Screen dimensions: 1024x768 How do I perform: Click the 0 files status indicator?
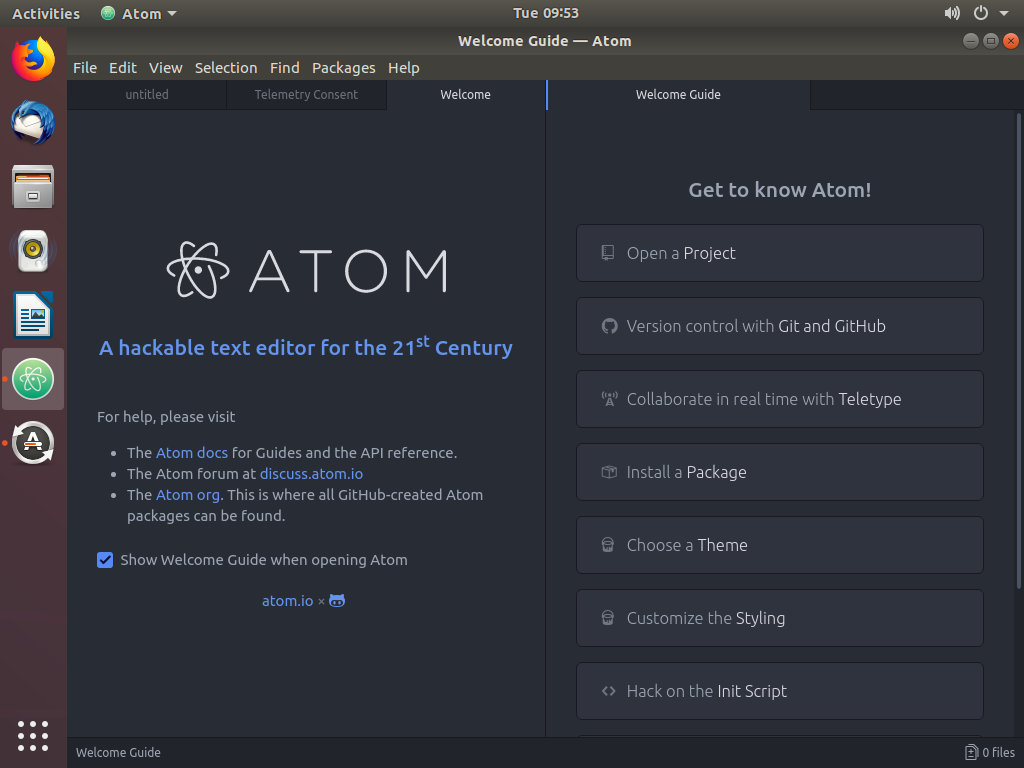tap(989, 753)
